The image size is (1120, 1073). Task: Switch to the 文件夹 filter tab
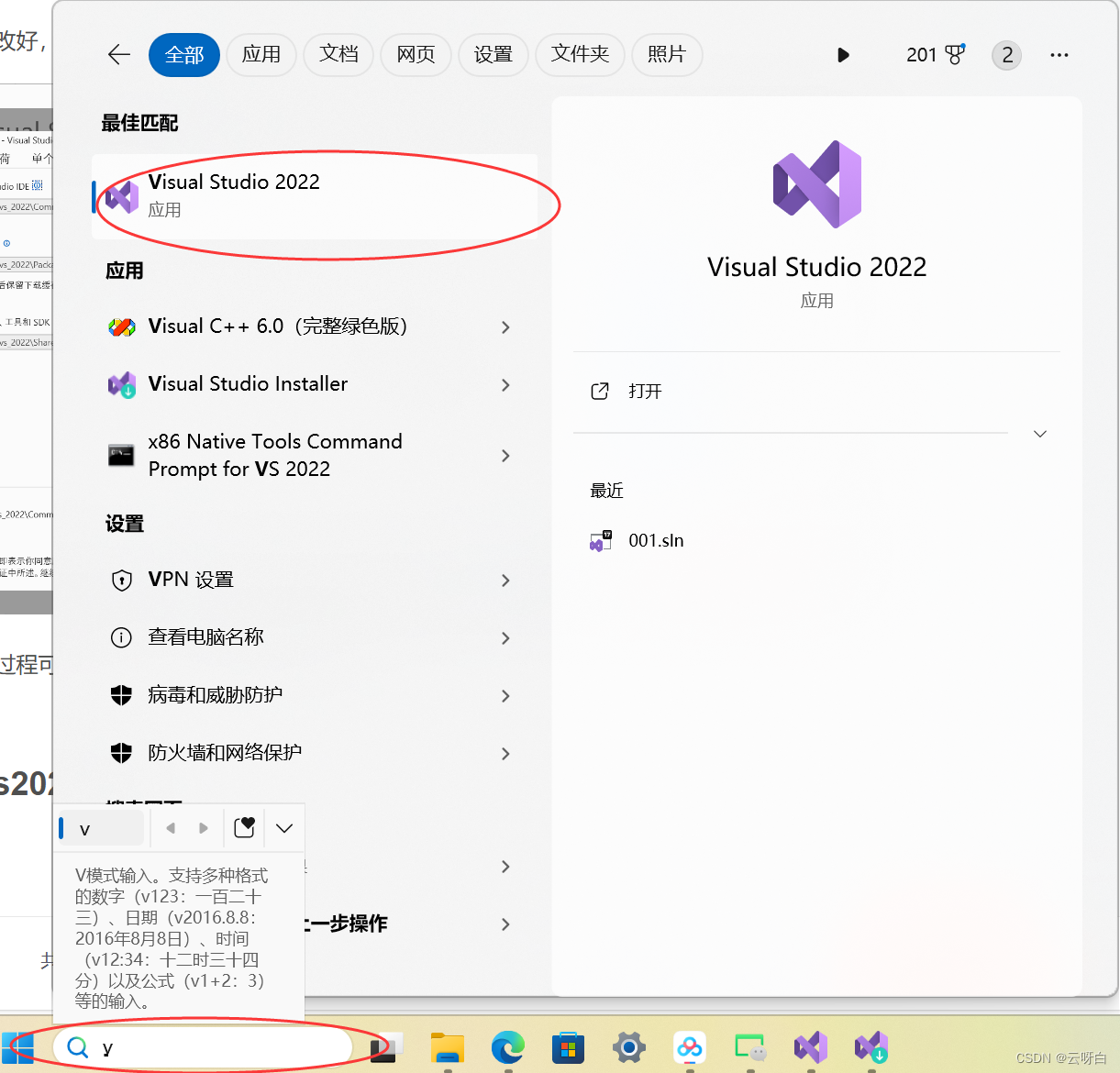point(580,55)
